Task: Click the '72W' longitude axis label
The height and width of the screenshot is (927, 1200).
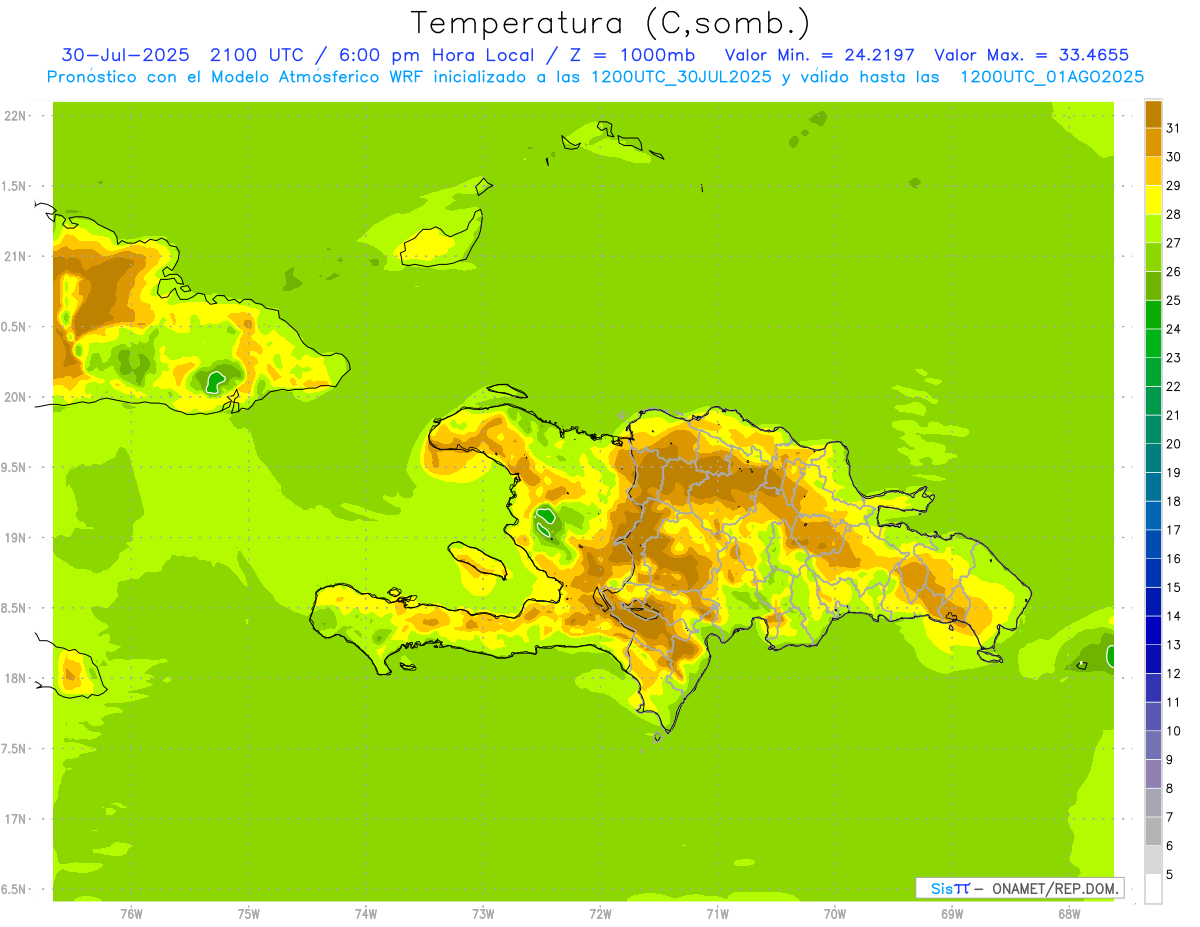Action: pyautogui.click(x=601, y=914)
